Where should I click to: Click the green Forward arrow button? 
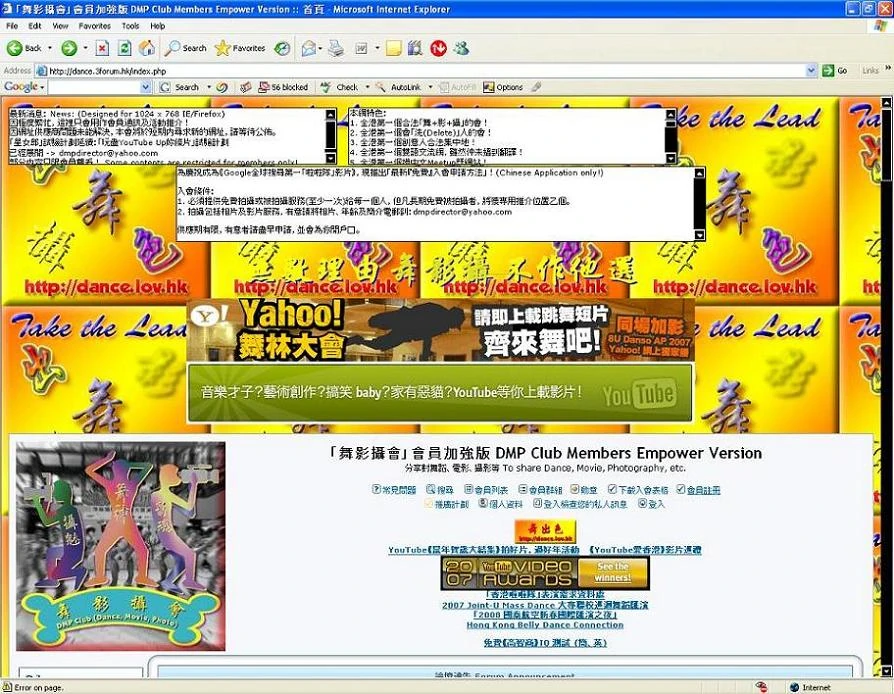click(x=69, y=48)
